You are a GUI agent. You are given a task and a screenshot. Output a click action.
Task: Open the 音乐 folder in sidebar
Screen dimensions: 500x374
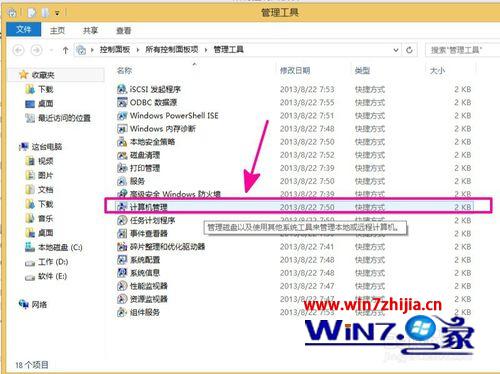(x=46, y=218)
